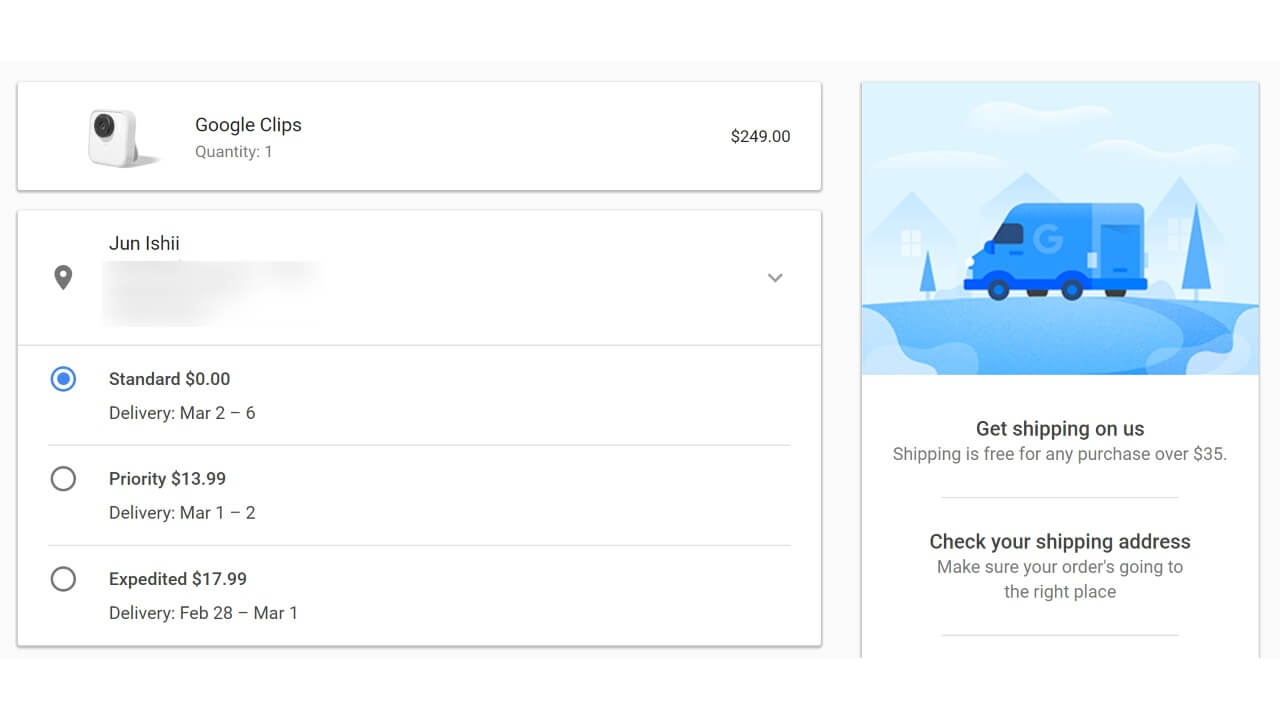
Task: Select the Standard shipping radio button
Action: 63,379
